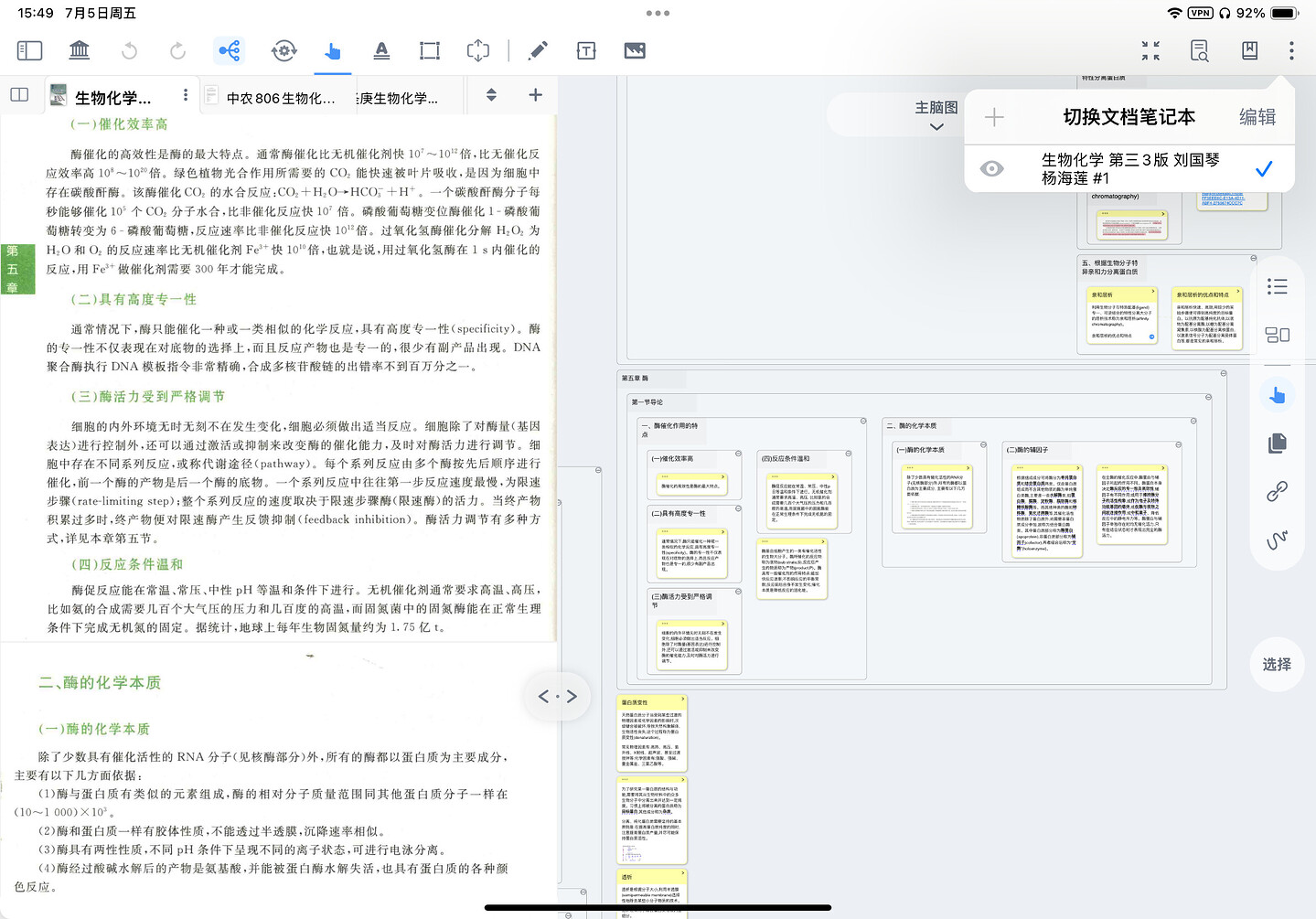The width and height of the screenshot is (1316, 919).
Task: Collapse the (一)酶的化学本质 mindmap node
Action: tap(984, 444)
